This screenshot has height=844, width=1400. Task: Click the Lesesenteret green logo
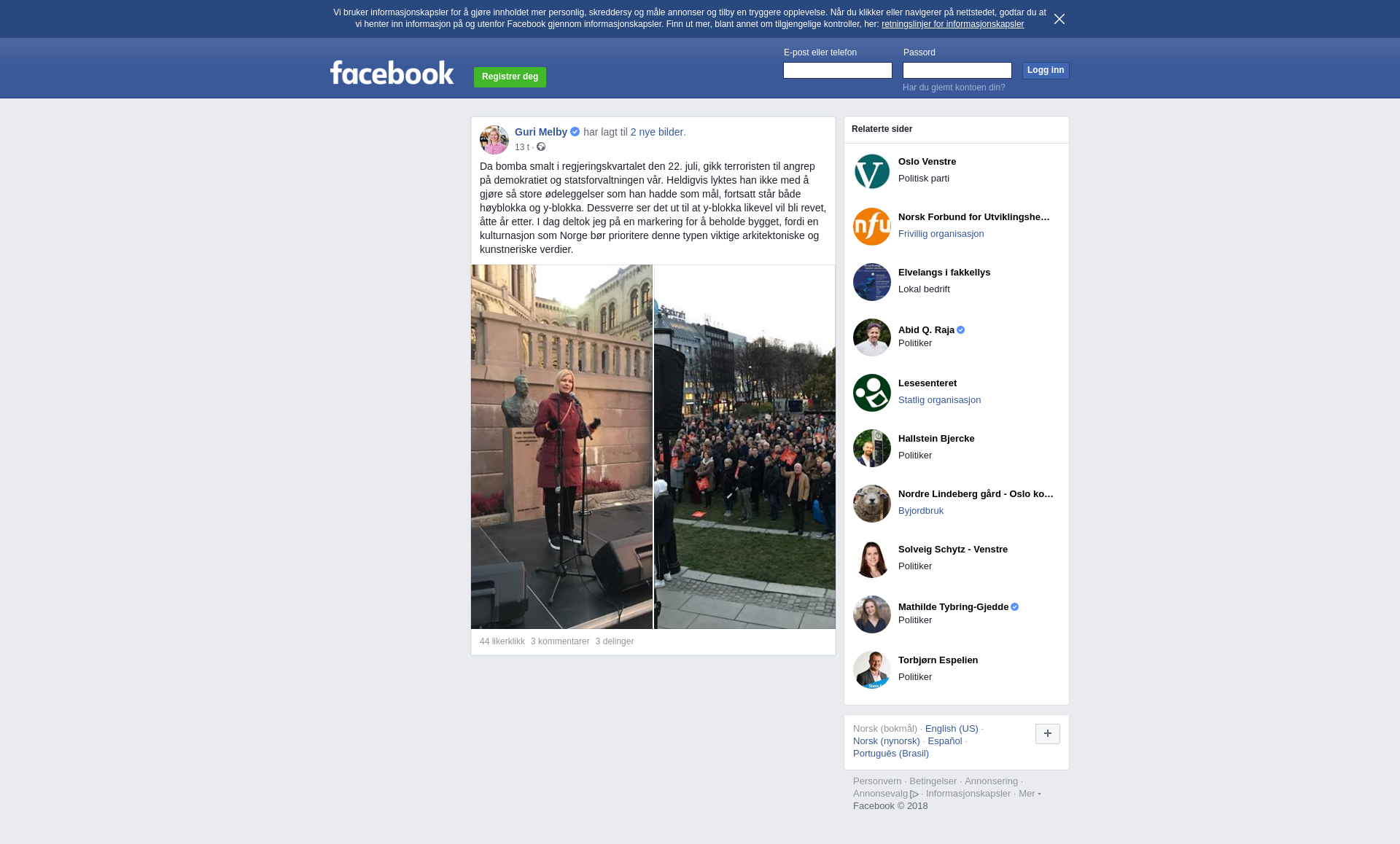[x=871, y=393]
